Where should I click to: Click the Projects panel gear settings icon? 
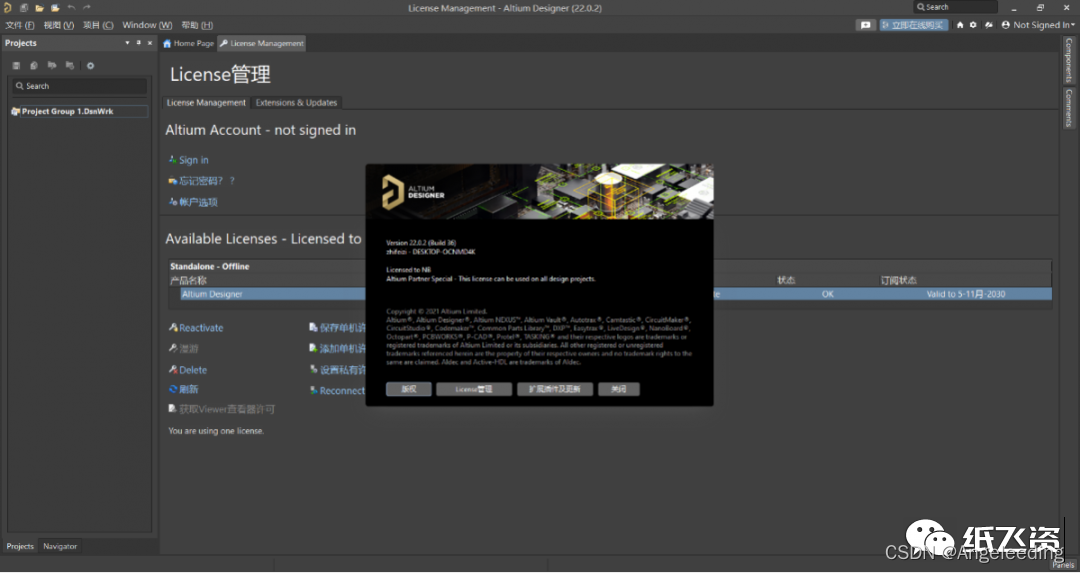coord(90,66)
